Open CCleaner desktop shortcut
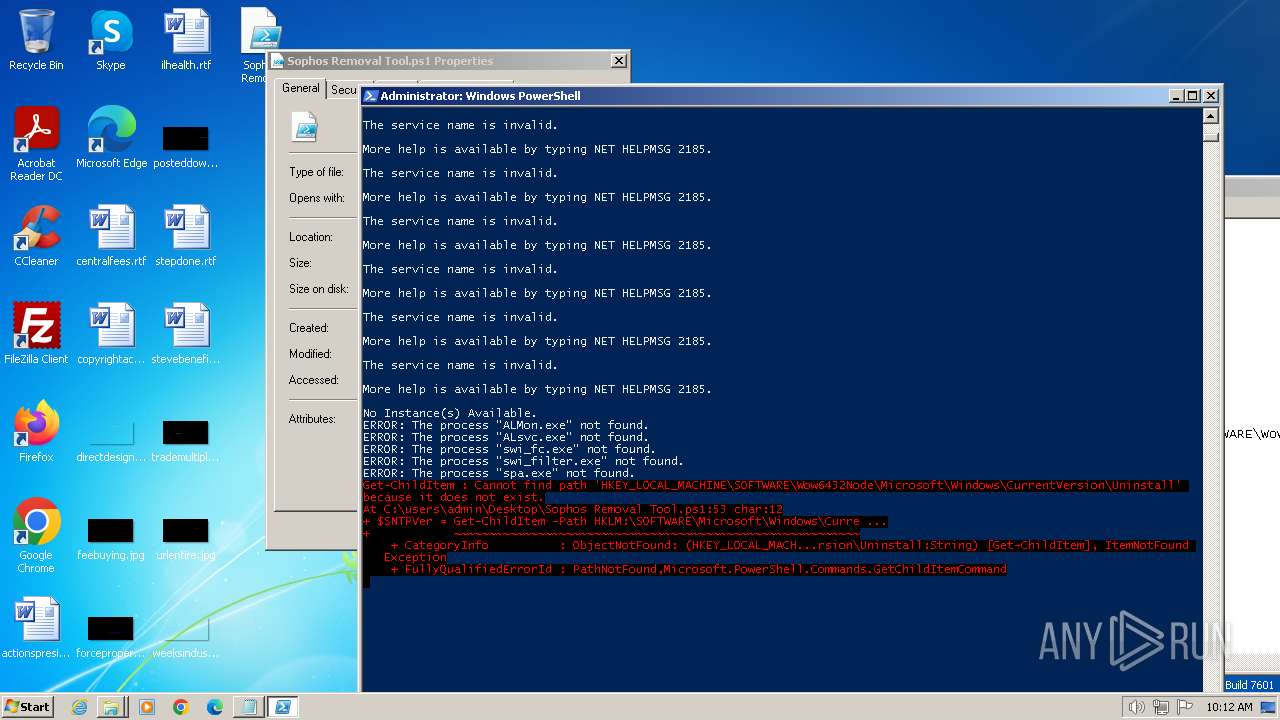The width and height of the screenshot is (1280, 720). pos(36,236)
